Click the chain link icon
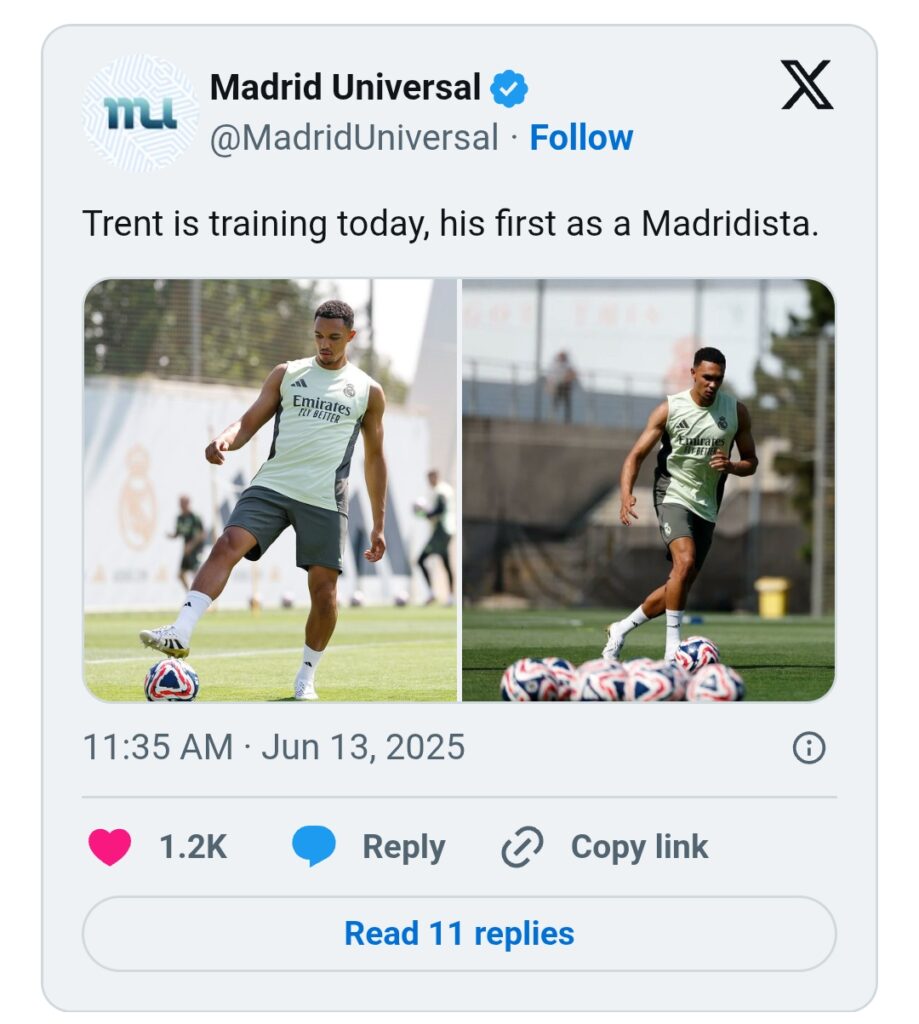Viewport: 919px width, 1024px height. tap(522, 847)
